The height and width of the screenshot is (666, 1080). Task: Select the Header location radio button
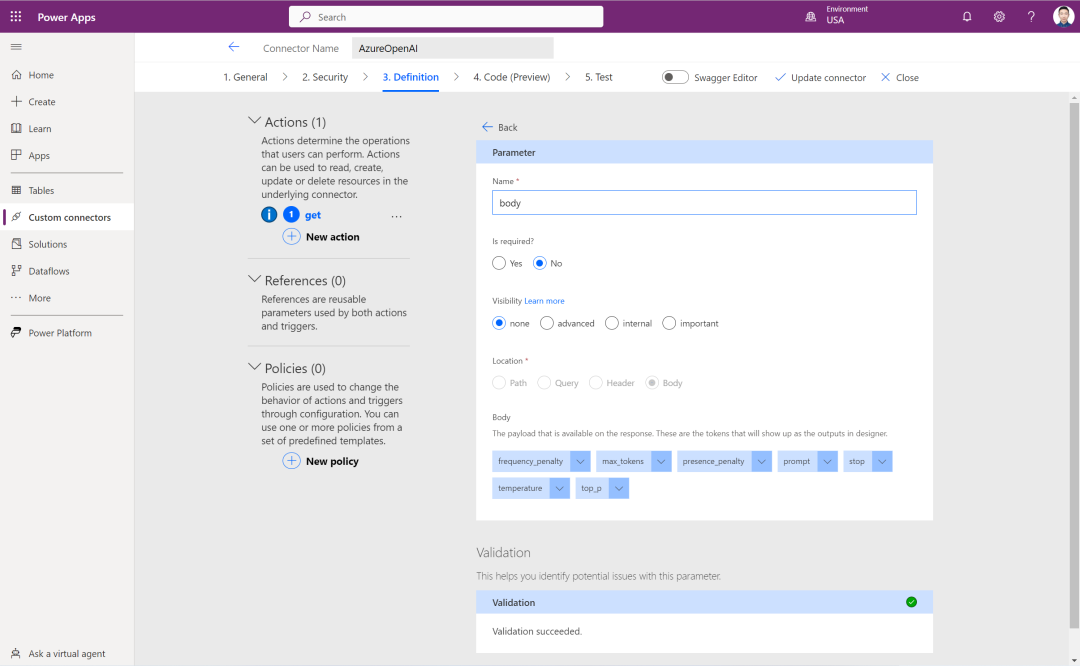596,383
